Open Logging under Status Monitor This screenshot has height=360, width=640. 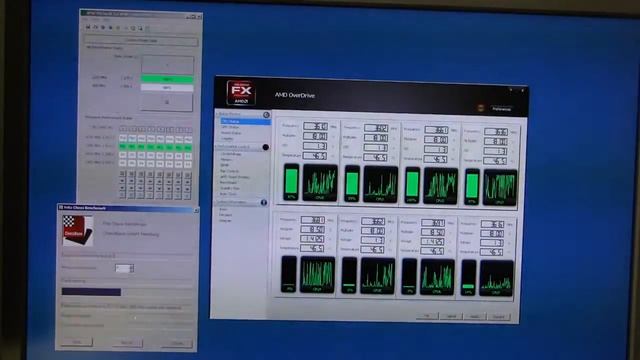click(x=227, y=139)
